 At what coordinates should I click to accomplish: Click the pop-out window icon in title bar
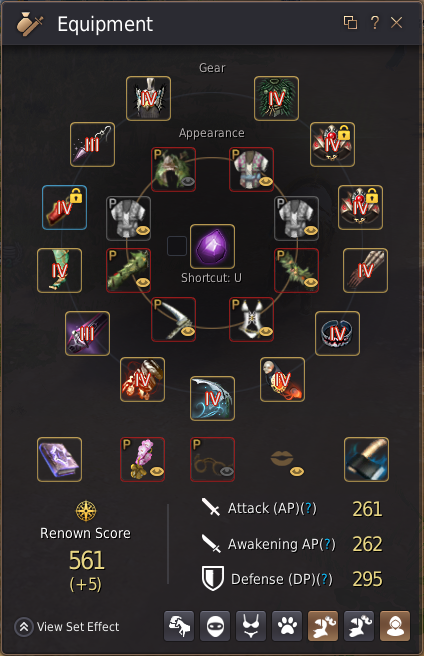click(x=350, y=23)
